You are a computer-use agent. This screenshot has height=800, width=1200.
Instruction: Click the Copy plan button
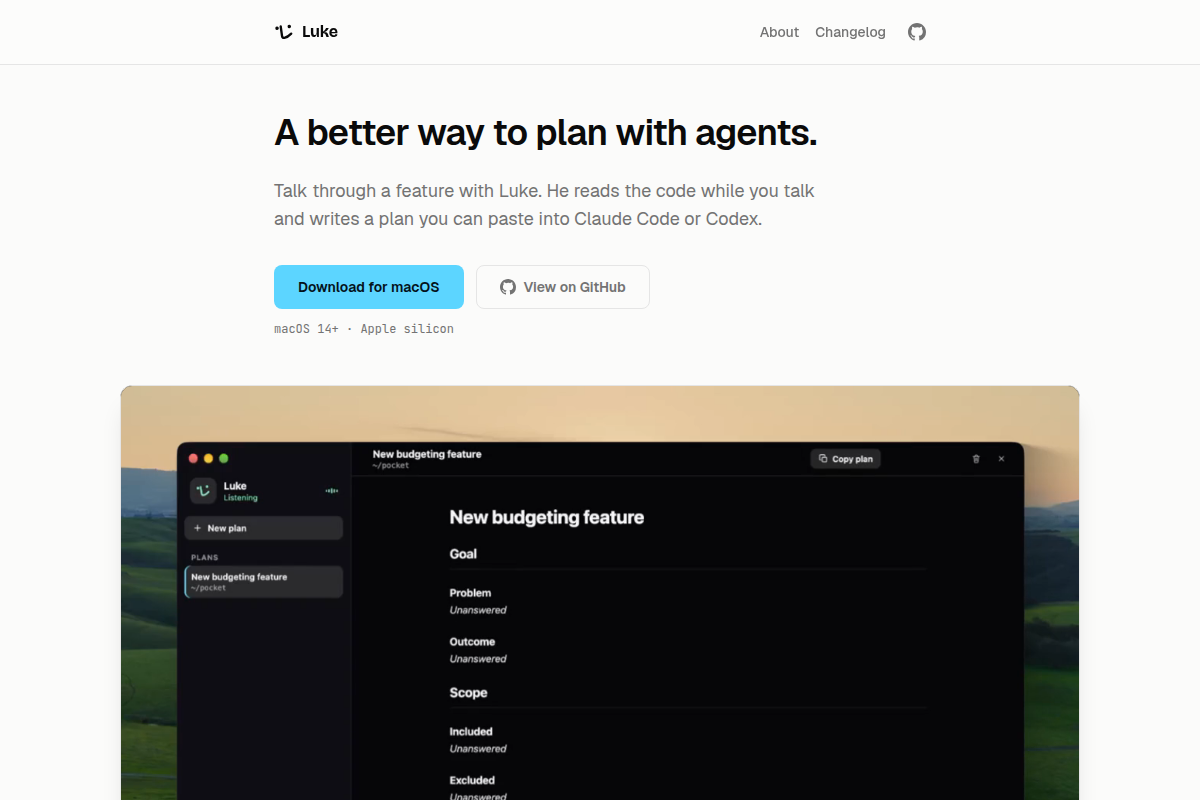point(845,459)
